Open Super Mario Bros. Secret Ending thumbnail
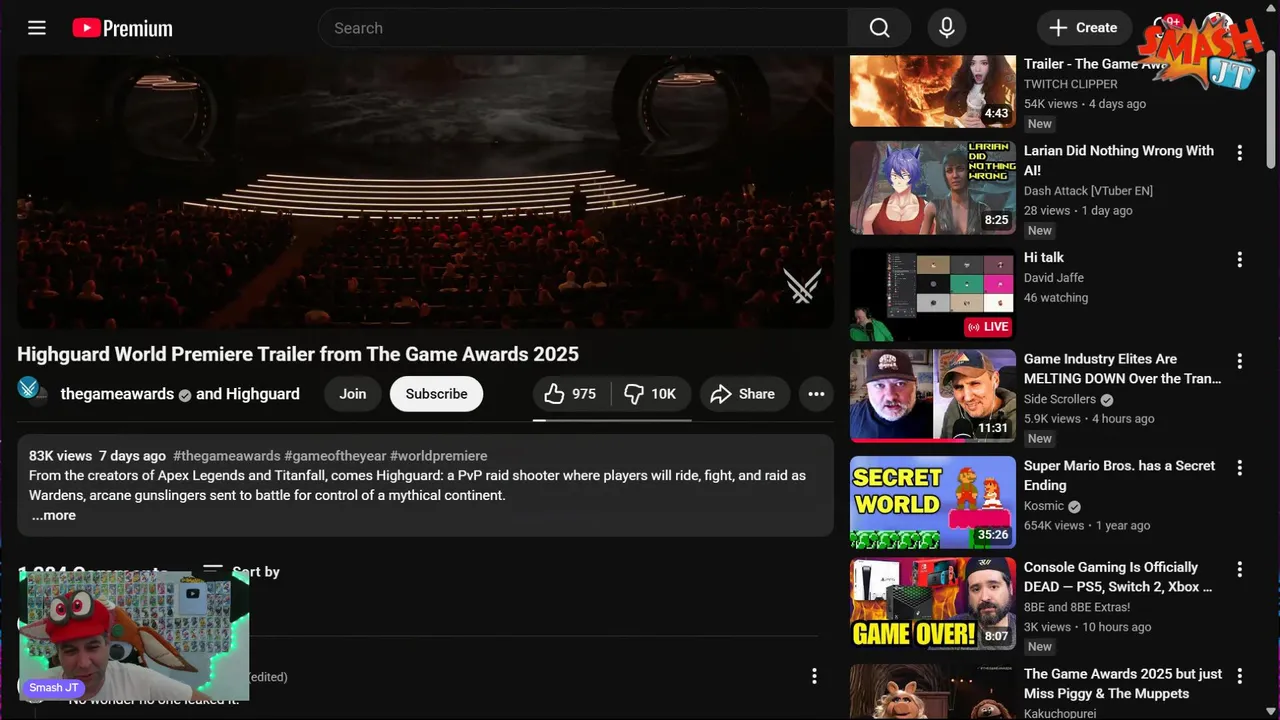The height and width of the screenshot is (720, 1280). pos(933,502)
